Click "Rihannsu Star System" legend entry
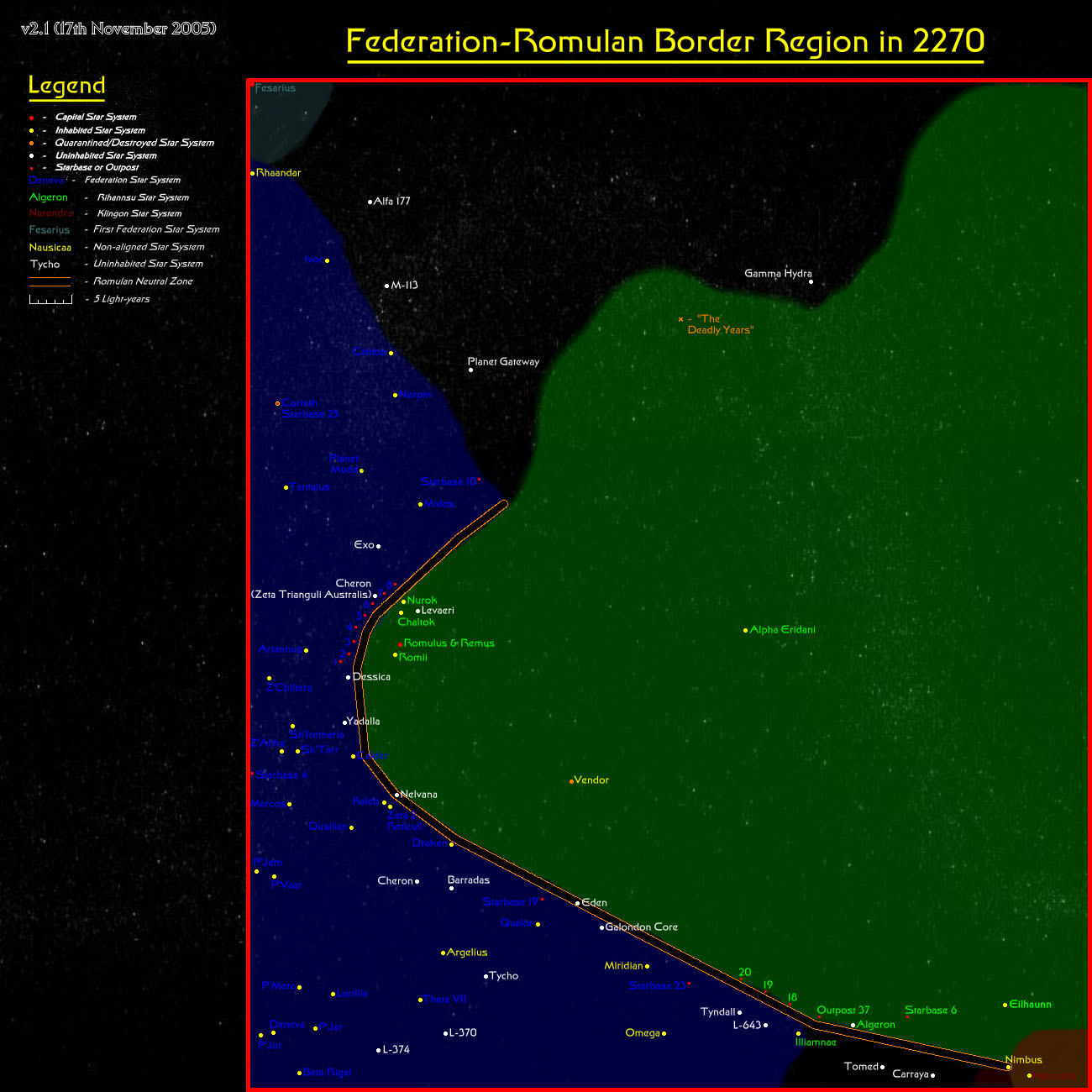This screenshot has width=1092, height=1092. 143,197
